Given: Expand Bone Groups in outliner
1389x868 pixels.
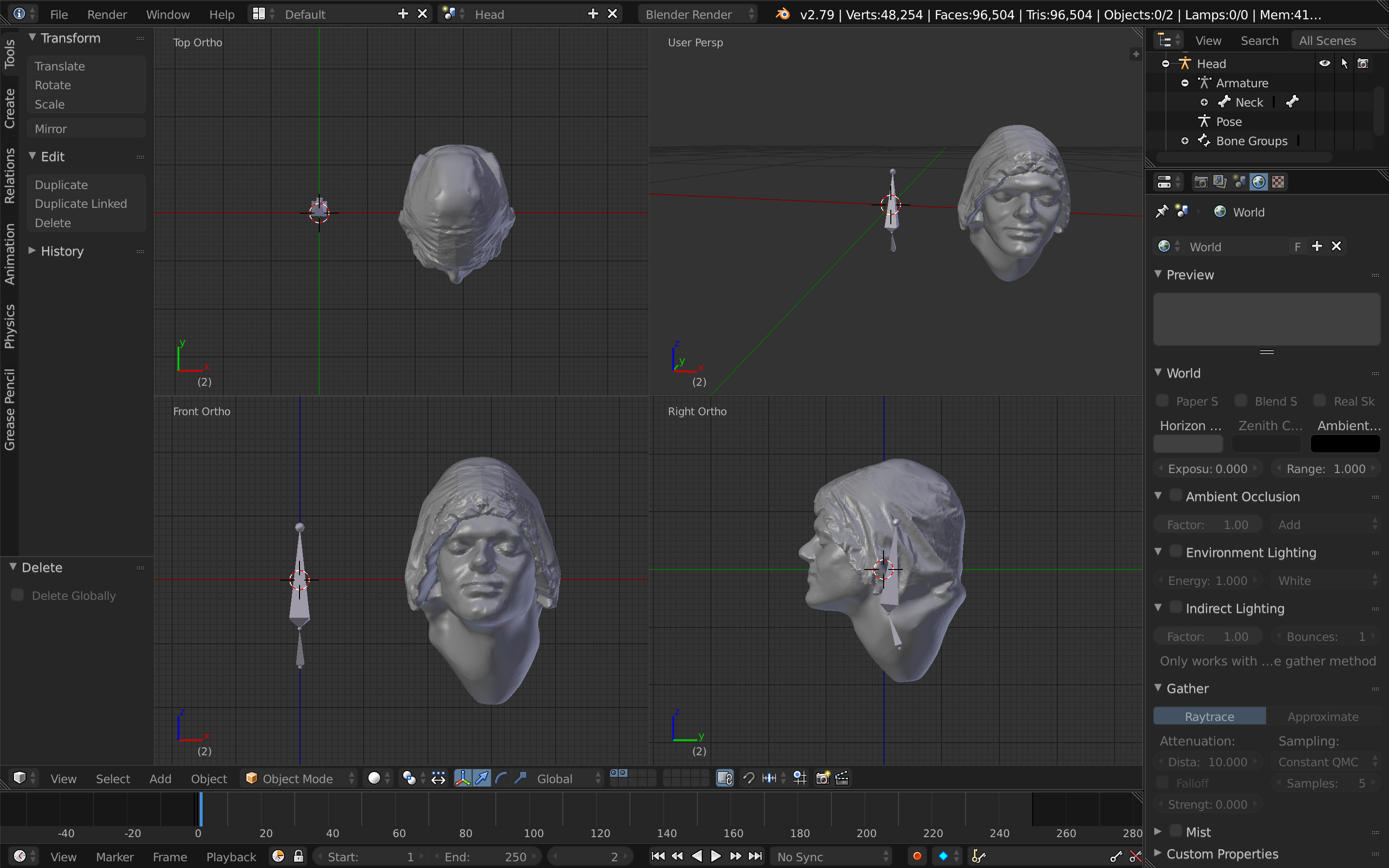Looking at the screenshot, I should 1185,141.
